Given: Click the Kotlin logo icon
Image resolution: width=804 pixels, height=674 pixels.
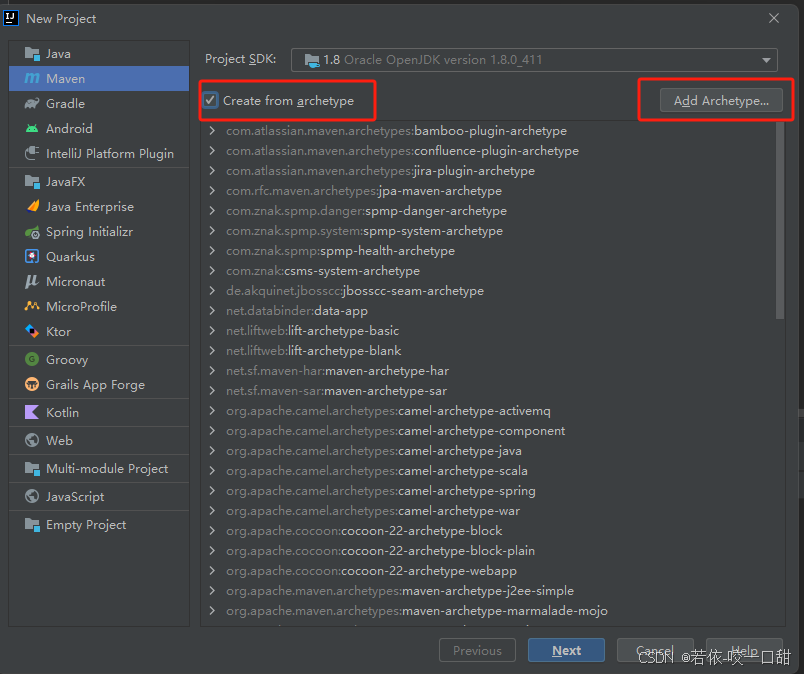Looking at the screenshot, I should [32, 413].
